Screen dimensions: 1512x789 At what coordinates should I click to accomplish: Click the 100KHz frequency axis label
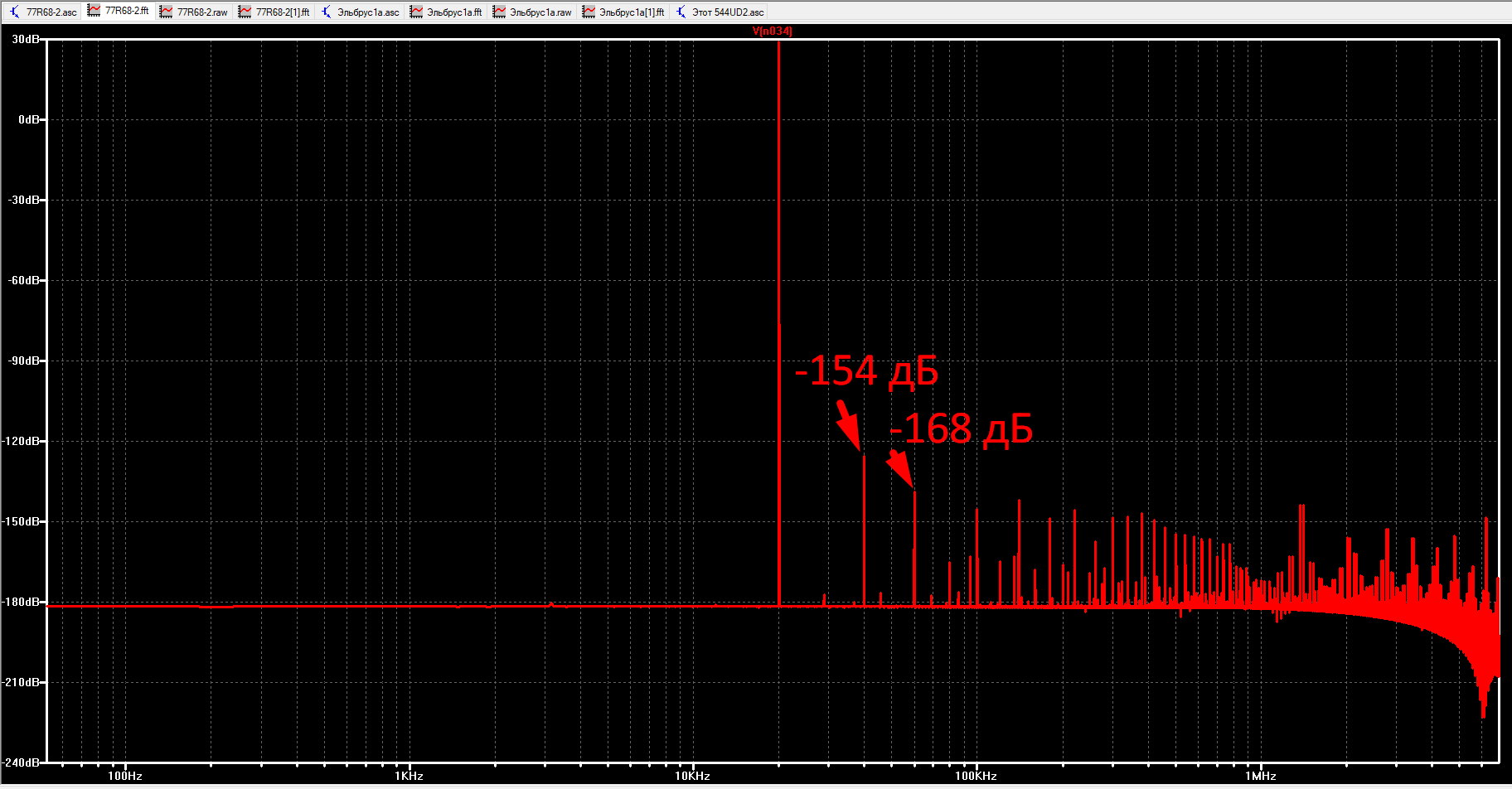(976, 776)
